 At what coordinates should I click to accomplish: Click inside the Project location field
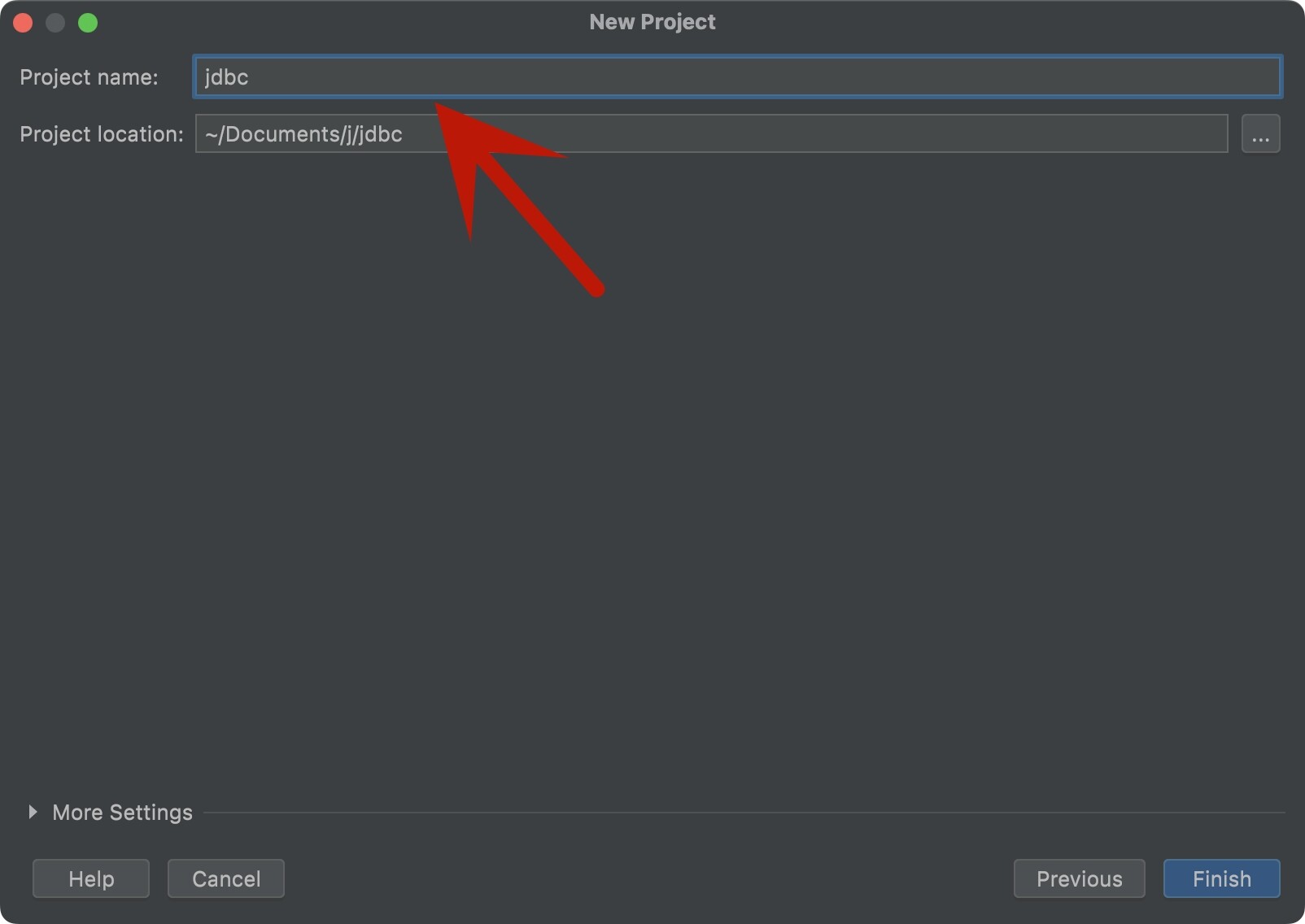pos(814,134)
